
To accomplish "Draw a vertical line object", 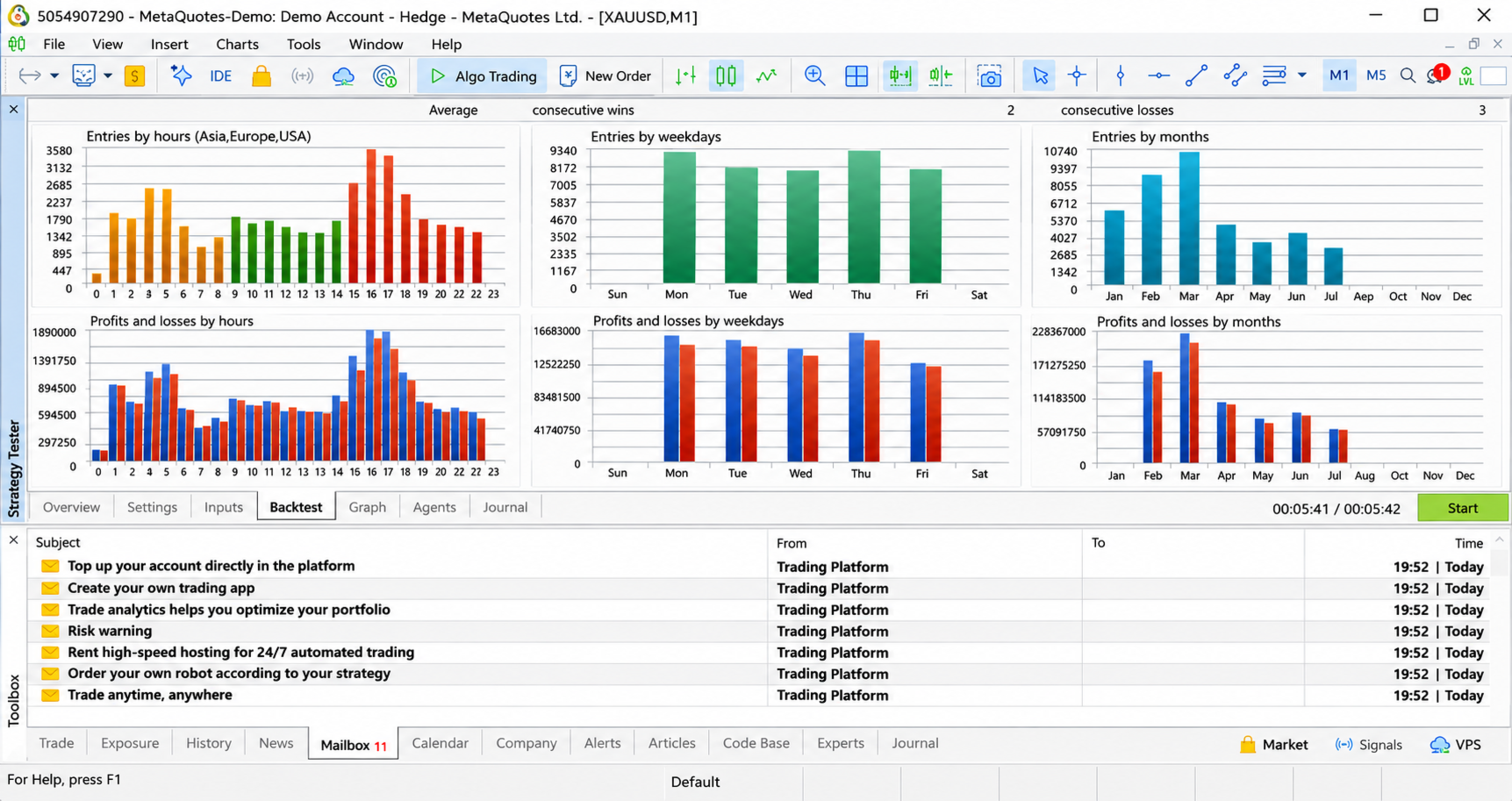I will 1120,76.
